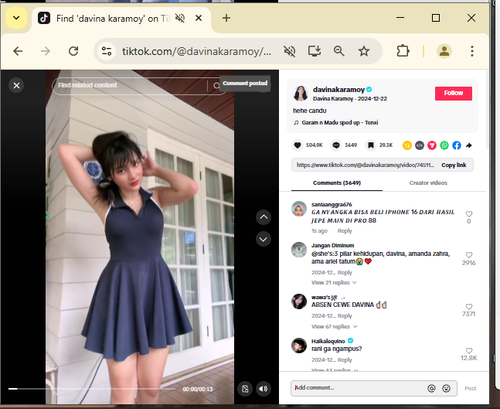Click the embed code icon
Screen dimensions: 500x409
(419, 145)
